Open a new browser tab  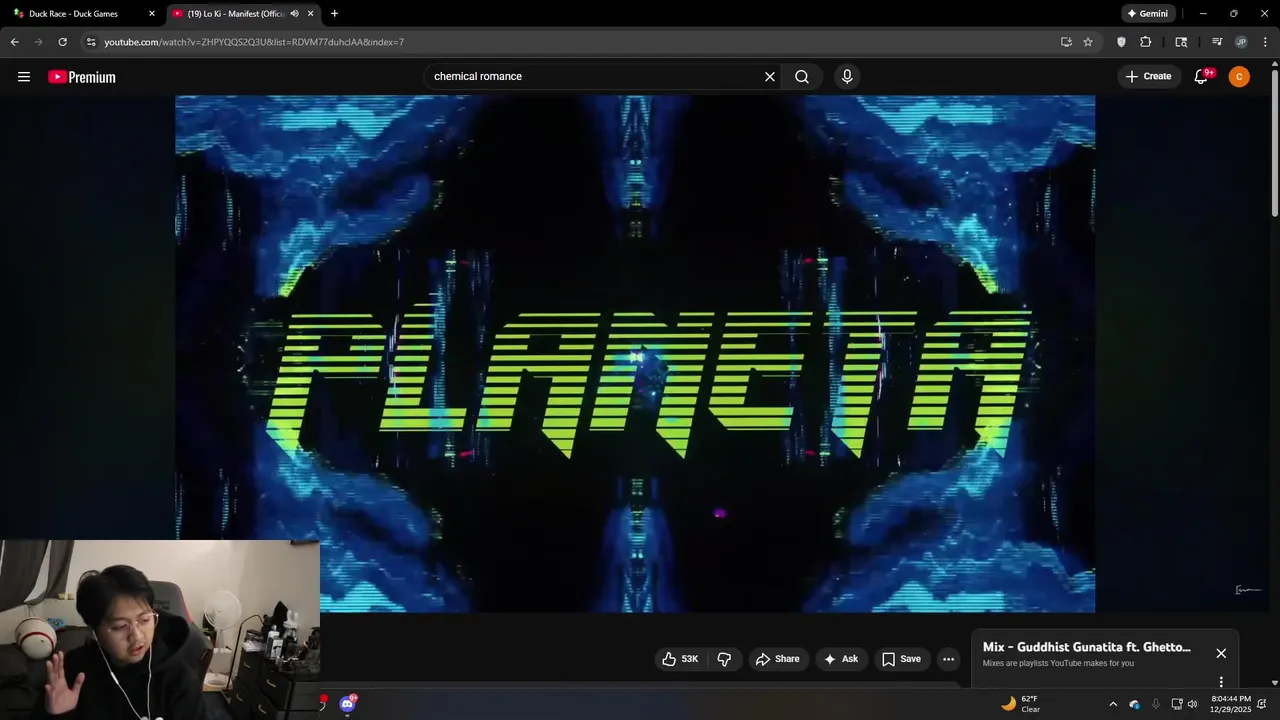point(334,14)
